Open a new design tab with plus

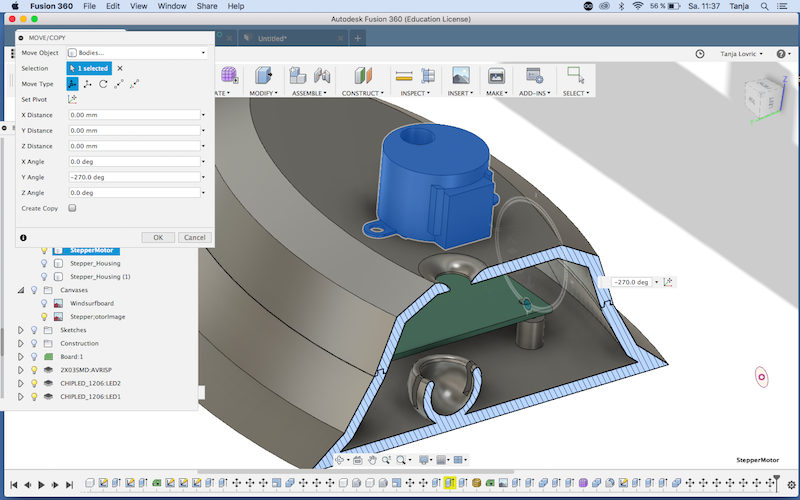358,38
